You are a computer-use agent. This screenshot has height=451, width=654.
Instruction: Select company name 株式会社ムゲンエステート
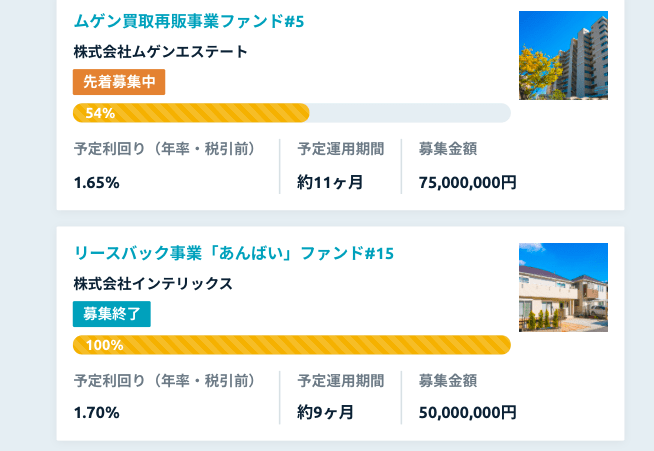pyautogui.click(x=161, y=52)
